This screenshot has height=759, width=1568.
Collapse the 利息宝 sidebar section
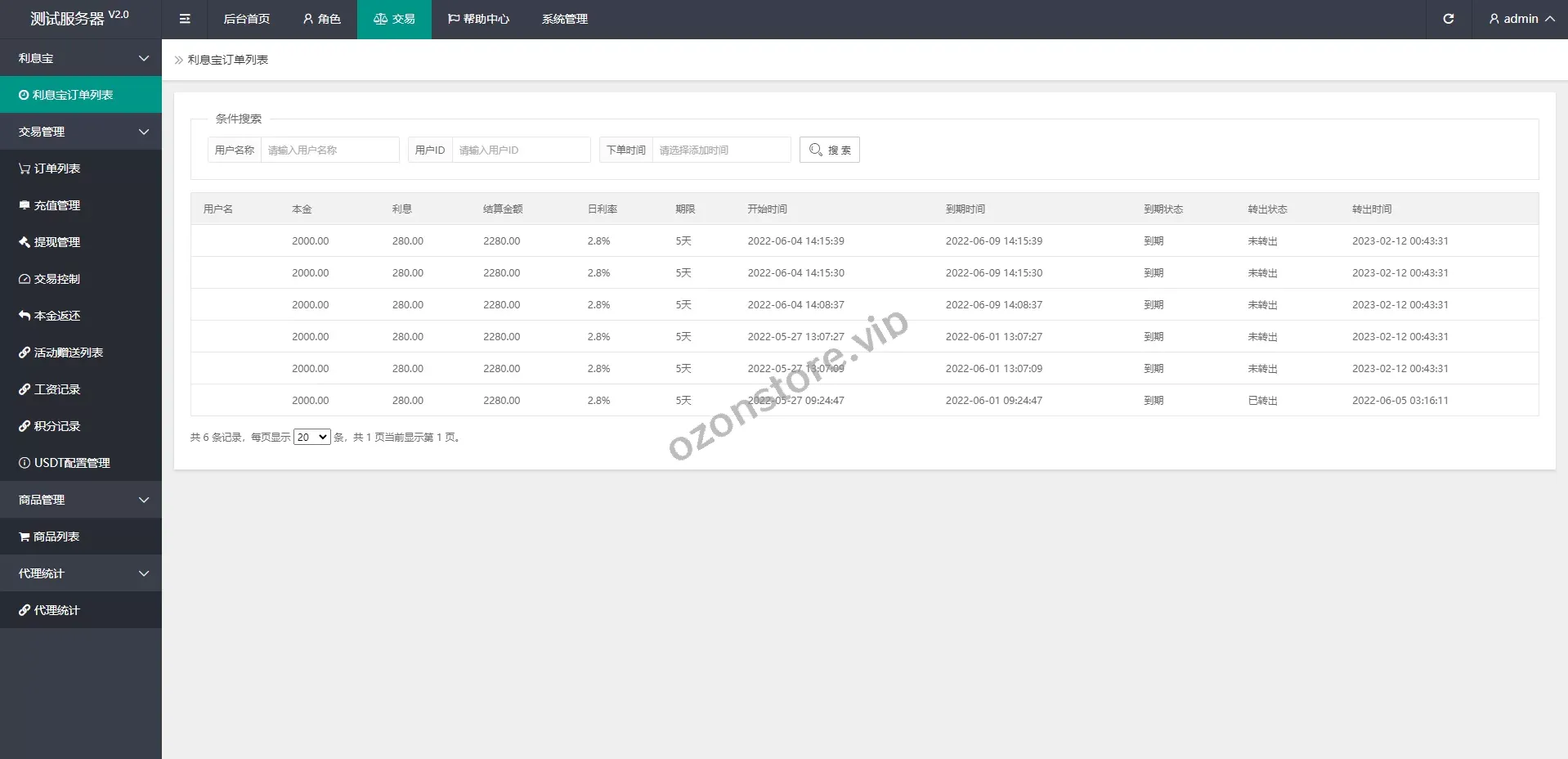pyautogui.click(x=80, y=58)
